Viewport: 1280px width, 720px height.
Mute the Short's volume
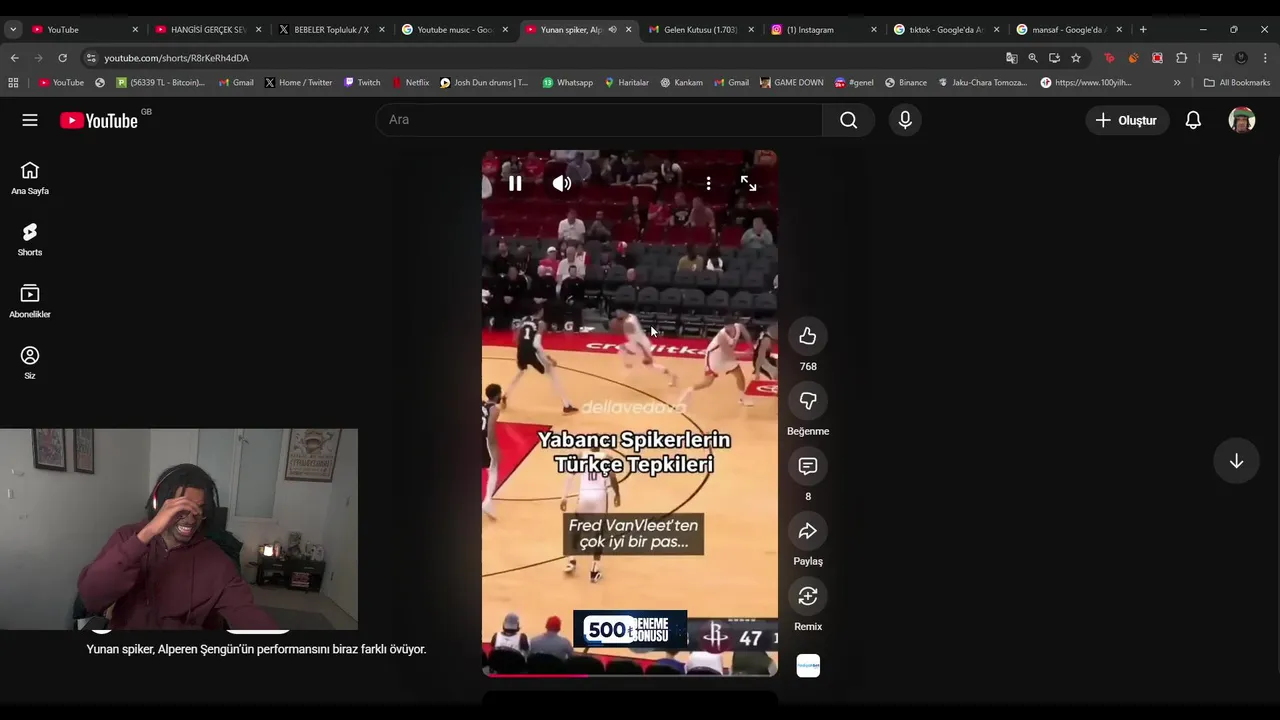coord(562,184)
